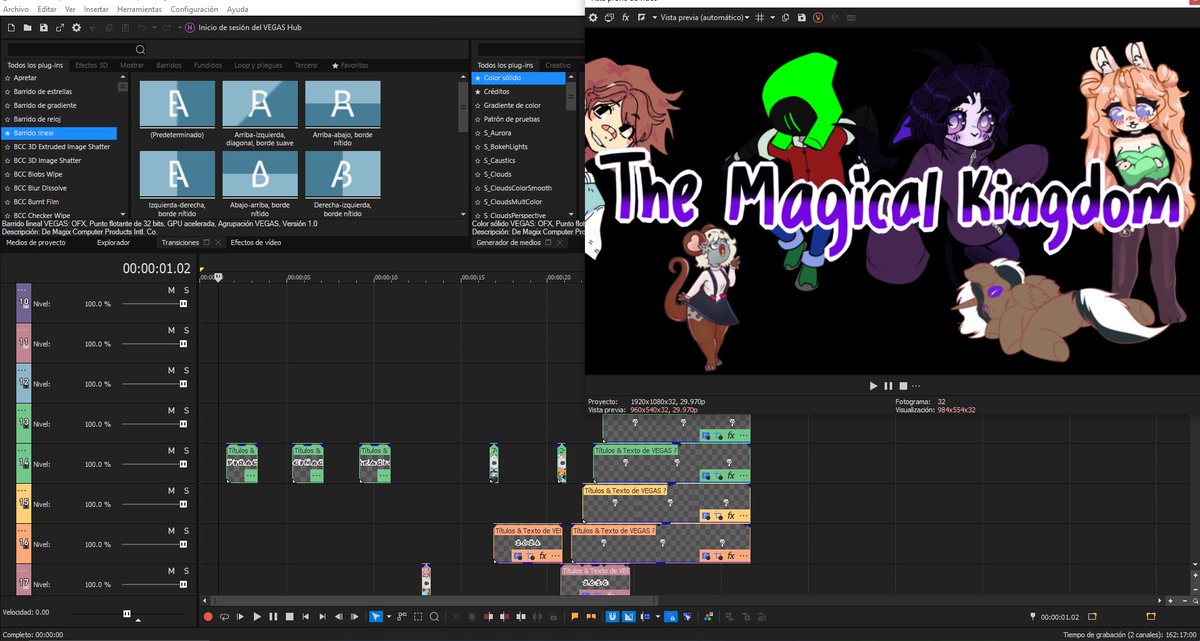Image resolution: width=1200 pixels, height=641 pixels.
Task: Open video output FX in preview toolbar
Action: point(625,18)
